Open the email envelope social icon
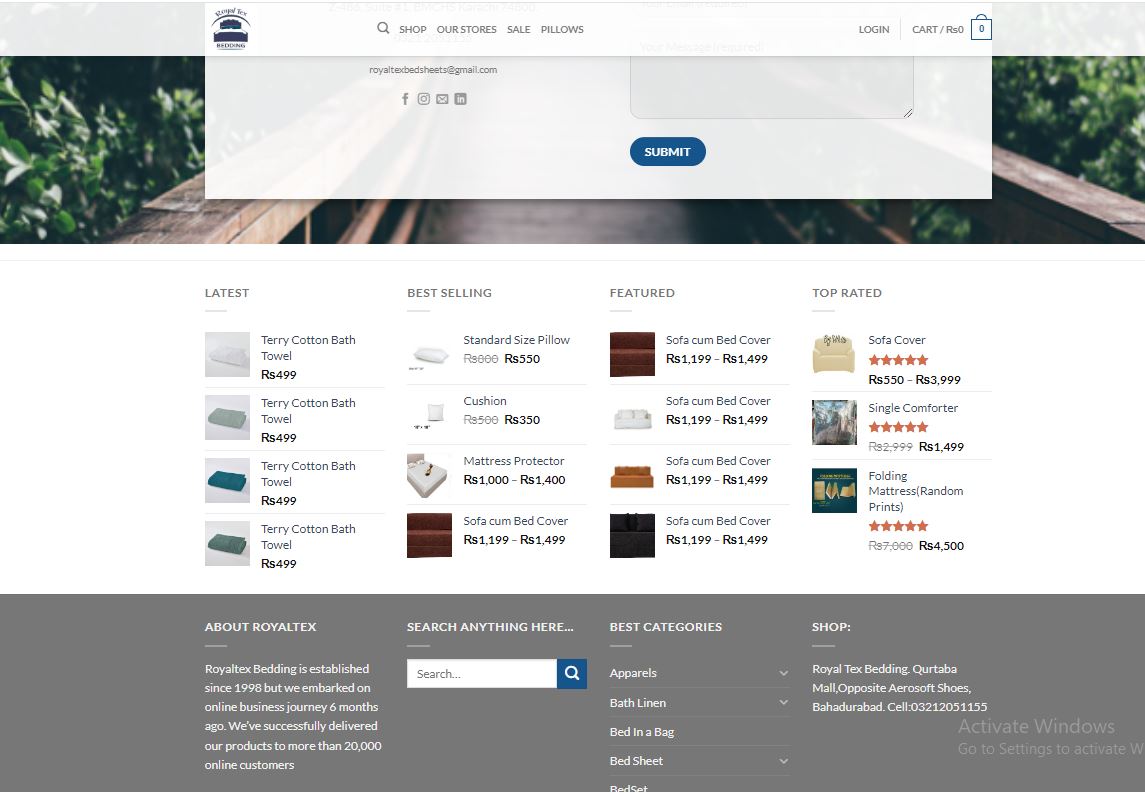This screenshot has height=792, width=1145. click(x=442, y=99)
